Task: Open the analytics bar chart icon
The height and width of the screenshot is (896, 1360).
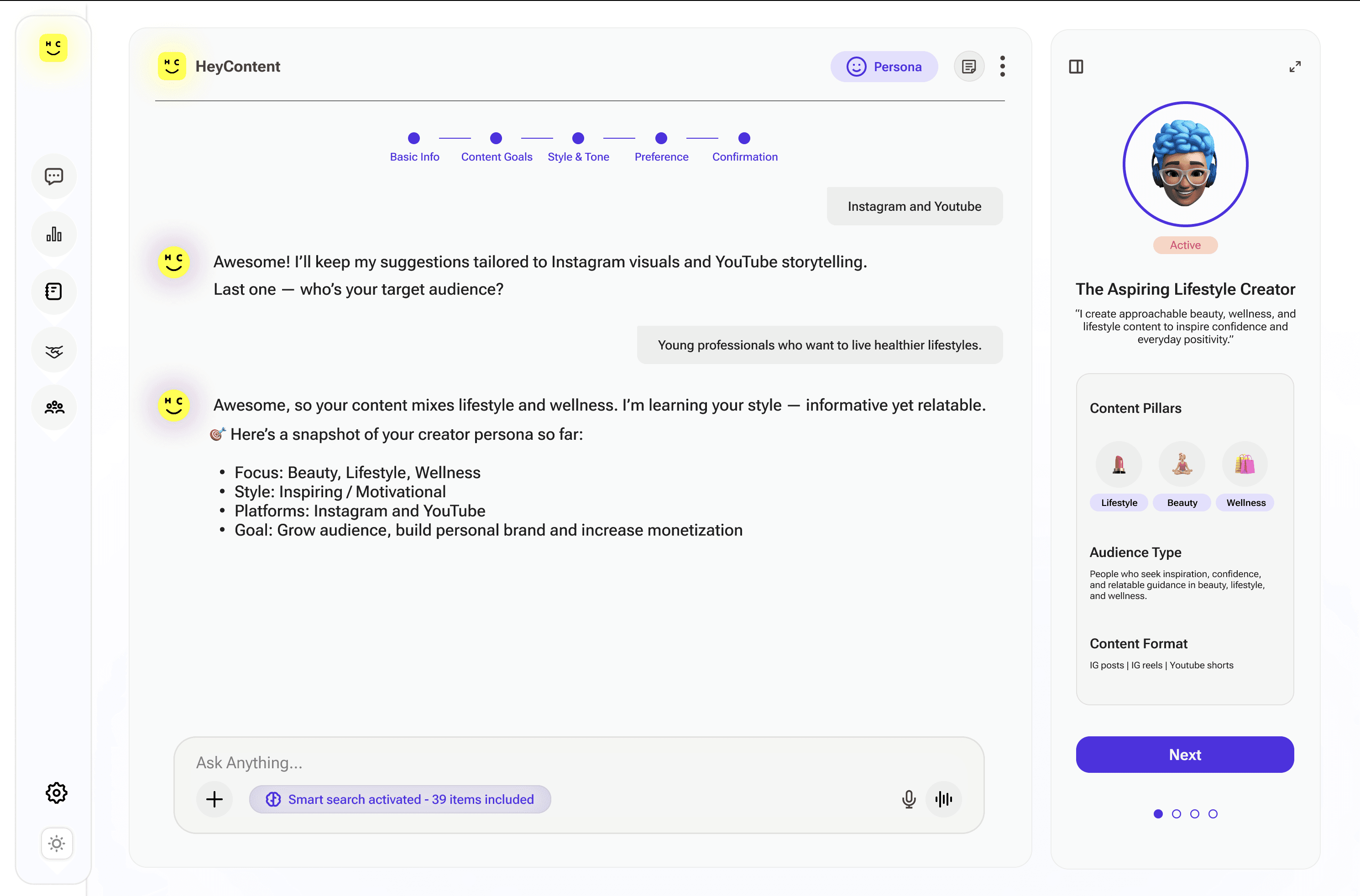Action: pyautogui.click(x=54, y=234)
